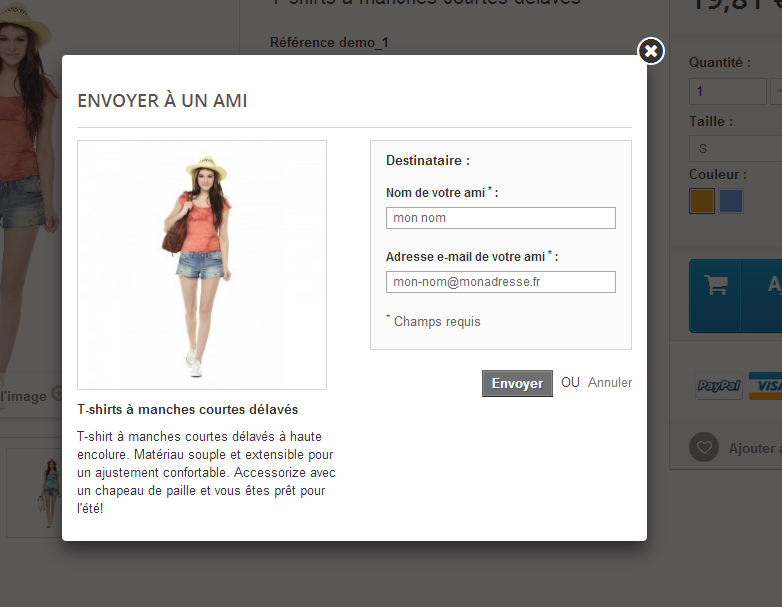Click the product description paragraph in popup
This screenshot has width=782, height=607.
(206, 472)
